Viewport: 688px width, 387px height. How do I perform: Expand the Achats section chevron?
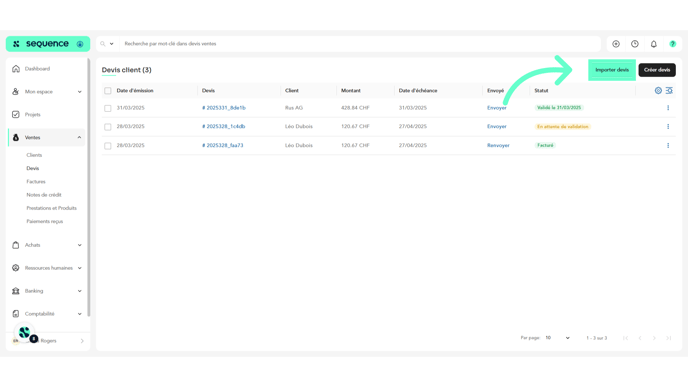[x=79, y=245]
